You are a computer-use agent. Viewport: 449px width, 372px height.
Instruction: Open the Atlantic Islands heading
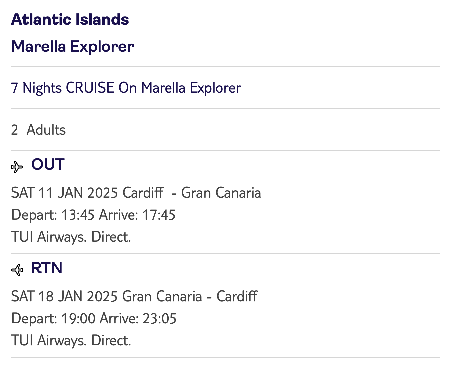click(70, 19)
